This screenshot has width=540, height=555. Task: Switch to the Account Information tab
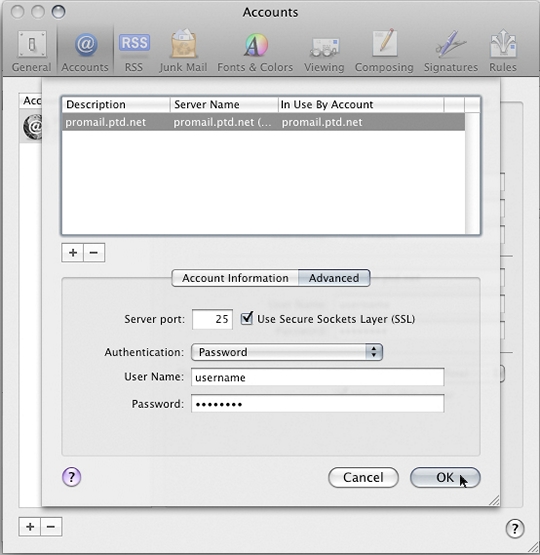[235, 278]
